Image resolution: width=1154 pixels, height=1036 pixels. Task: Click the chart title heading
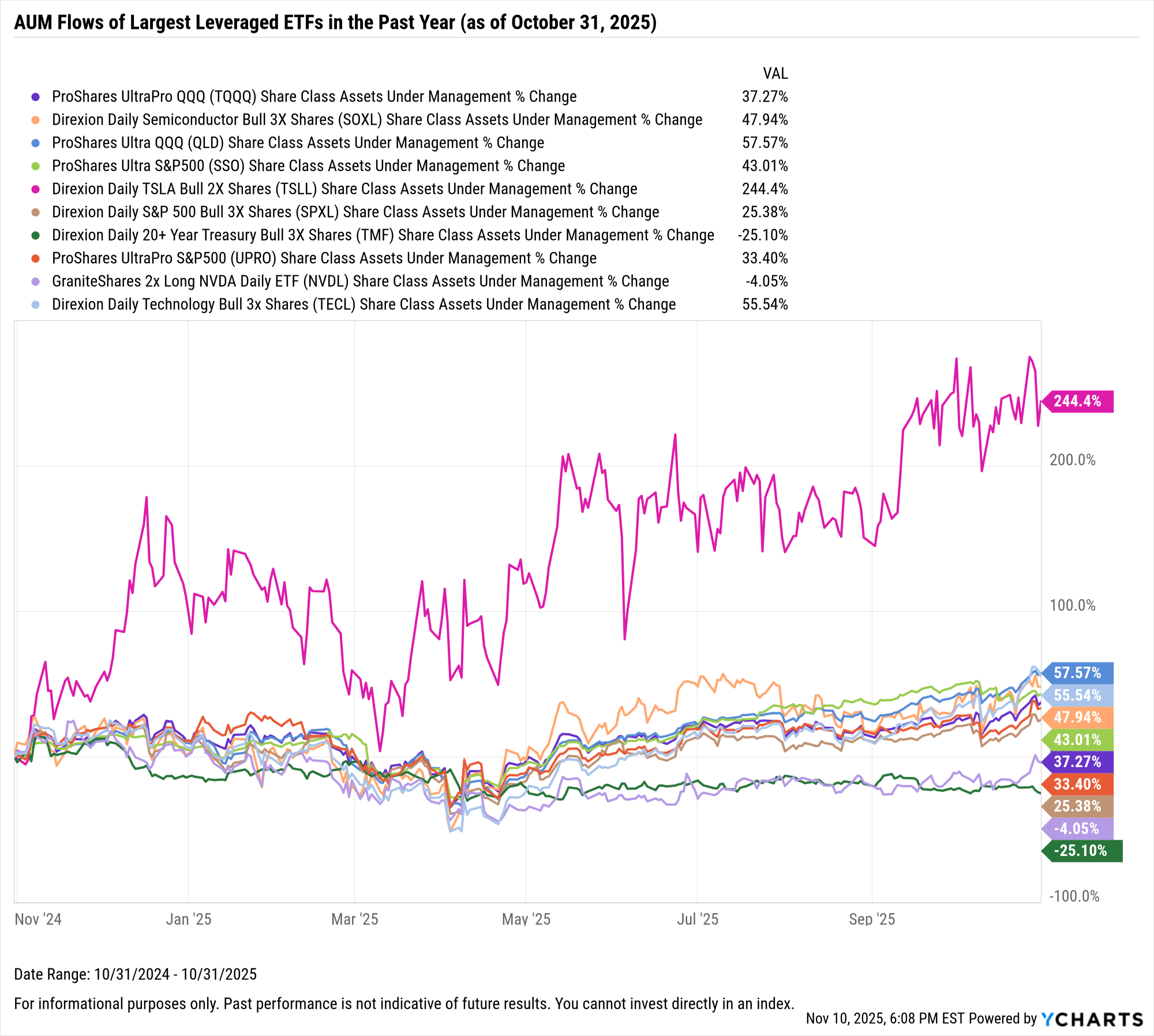tap(335, 23)
